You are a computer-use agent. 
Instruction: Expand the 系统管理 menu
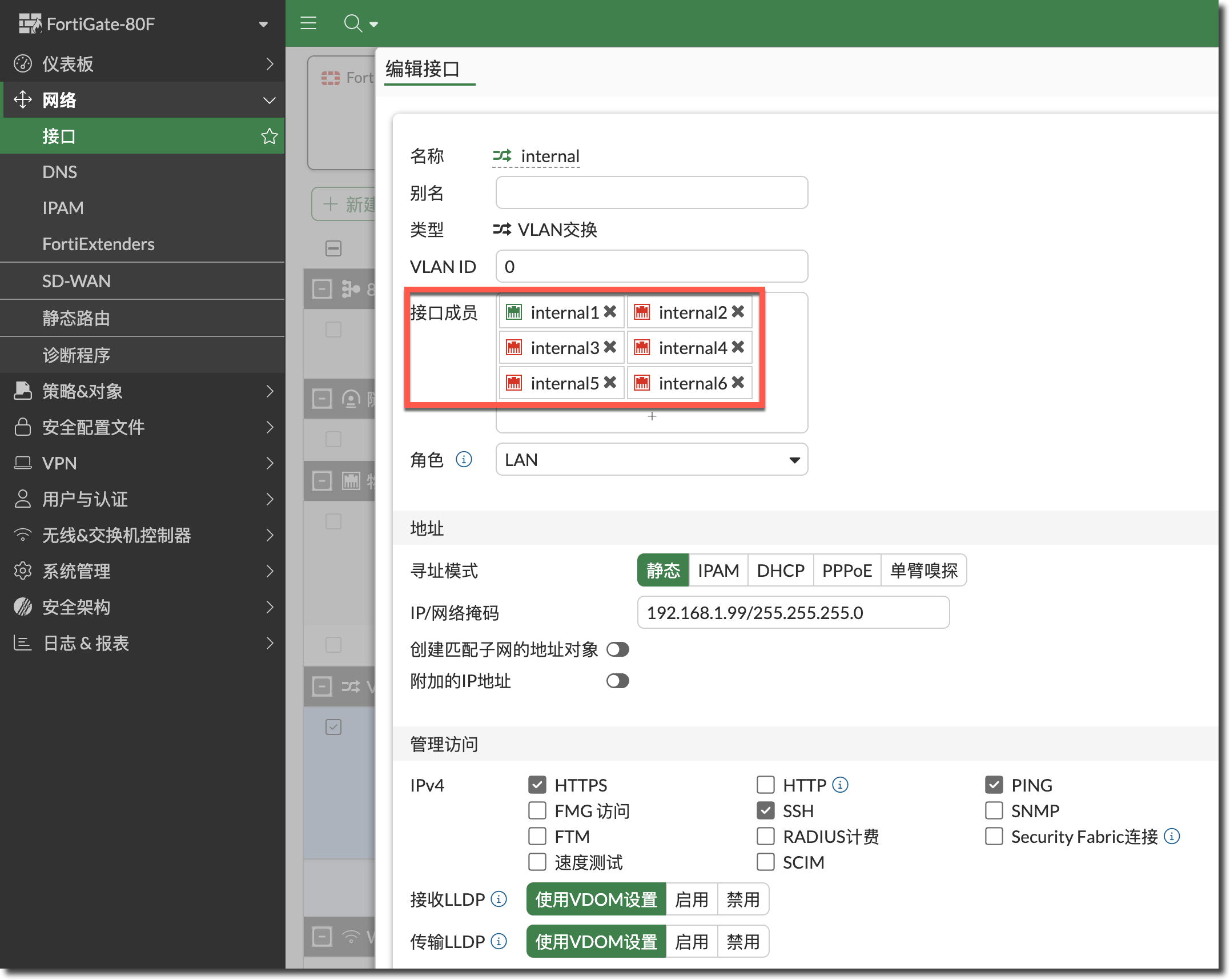coord(142,571)
